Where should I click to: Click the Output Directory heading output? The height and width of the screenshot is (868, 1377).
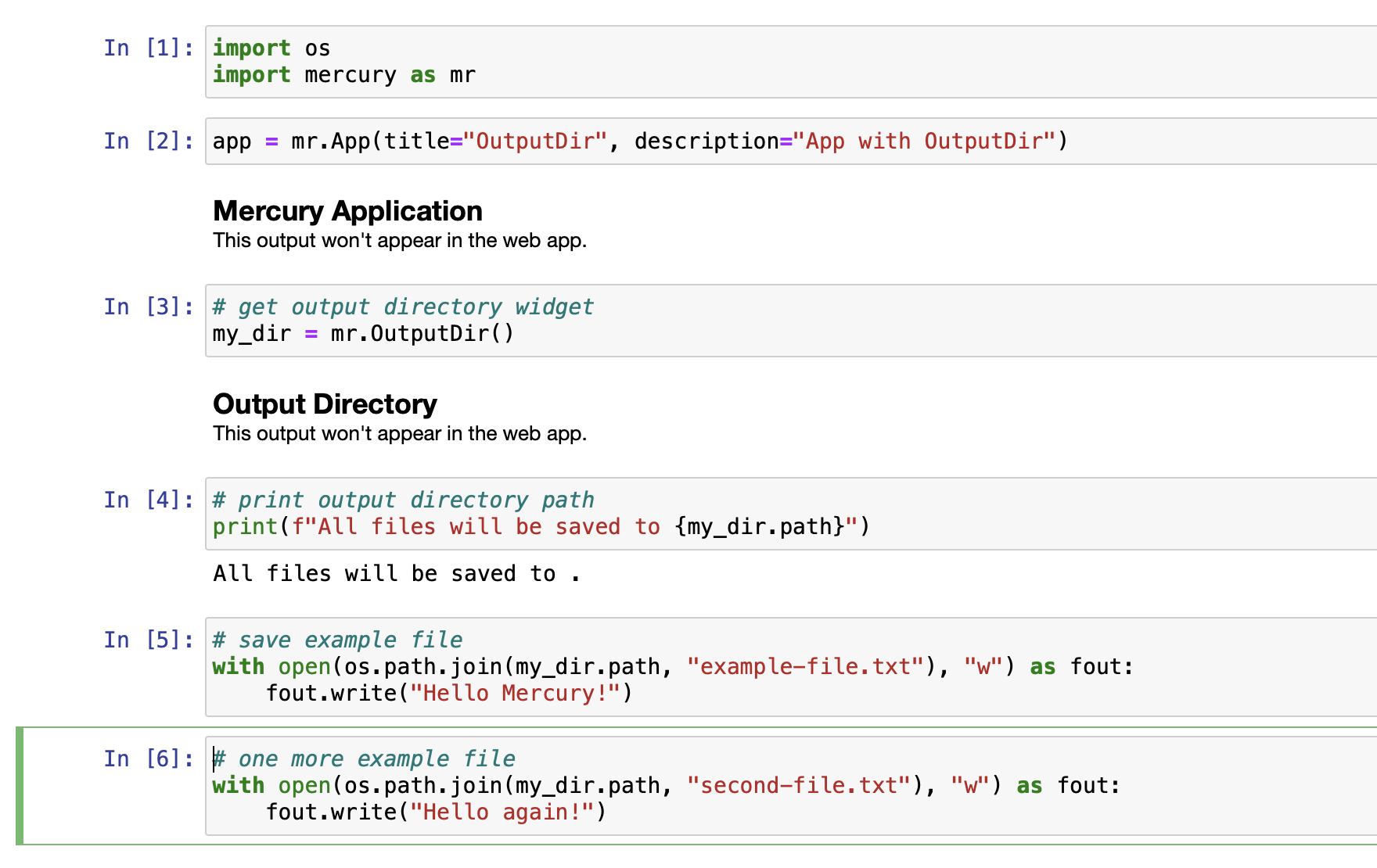pyautogui.click(x=325, y=404)
